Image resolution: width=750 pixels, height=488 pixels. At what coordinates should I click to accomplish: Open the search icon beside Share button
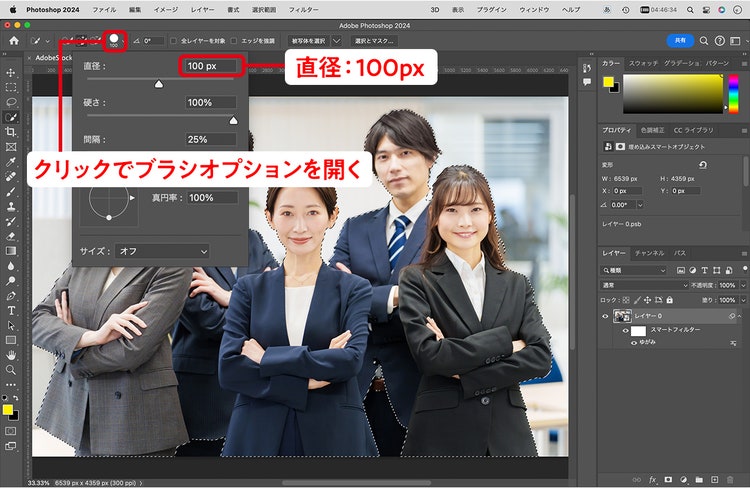pyautogui.click(x=704, y=41)
